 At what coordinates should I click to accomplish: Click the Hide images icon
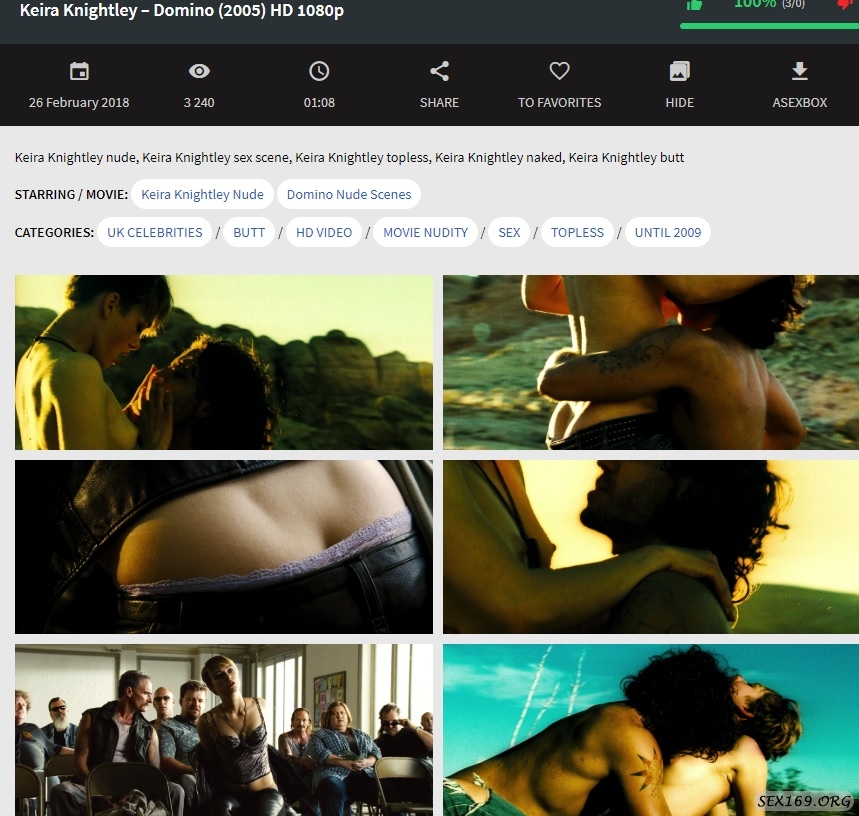tap(679, 72)
